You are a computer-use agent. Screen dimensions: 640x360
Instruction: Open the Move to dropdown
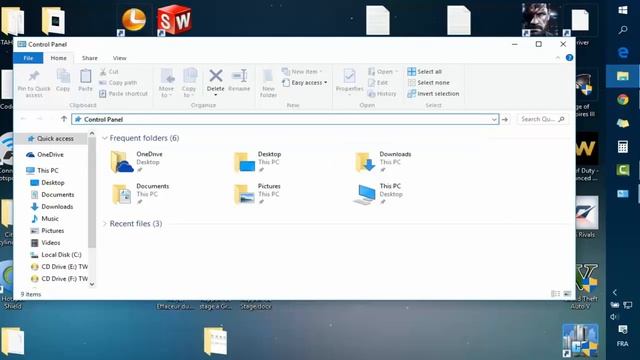[167, 83]
